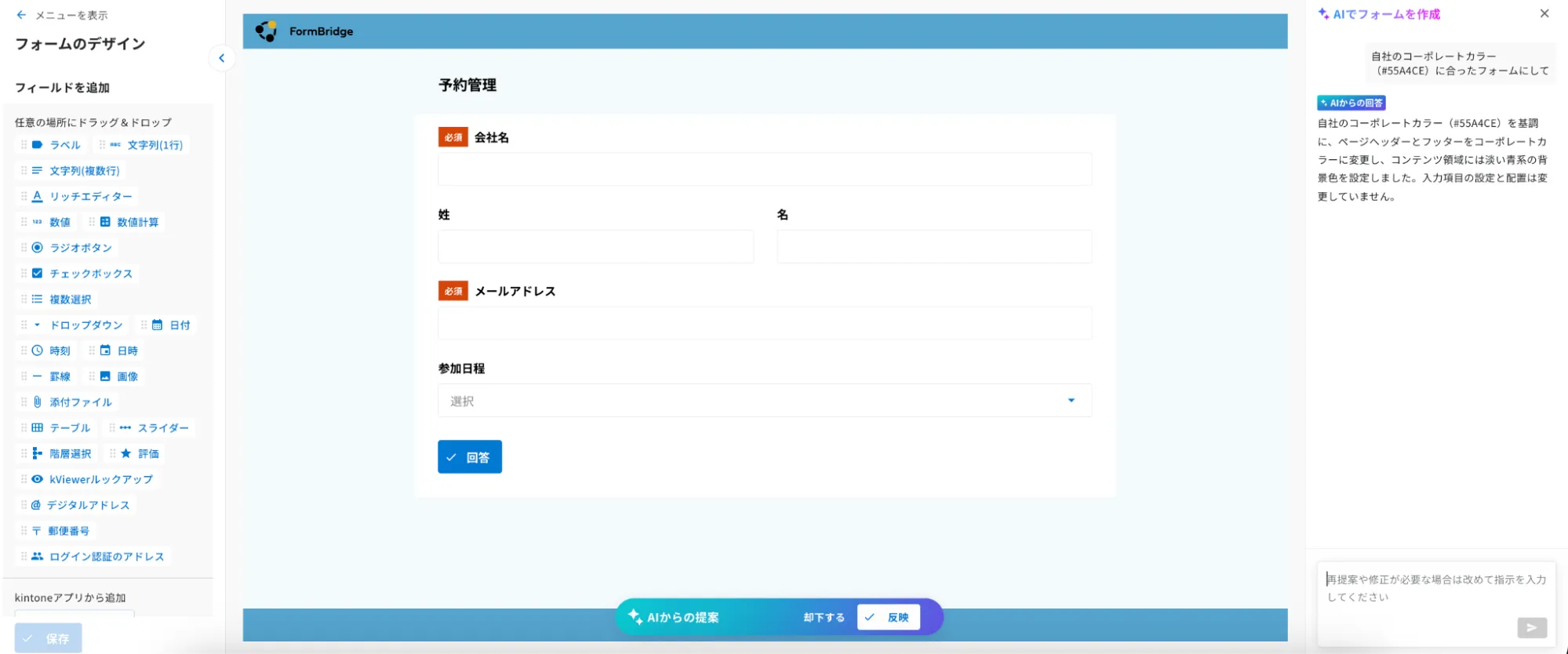Viewport: 1568px width, 654px height.
Task: Click the 名 input field
Action: click(x=934, y=247)
